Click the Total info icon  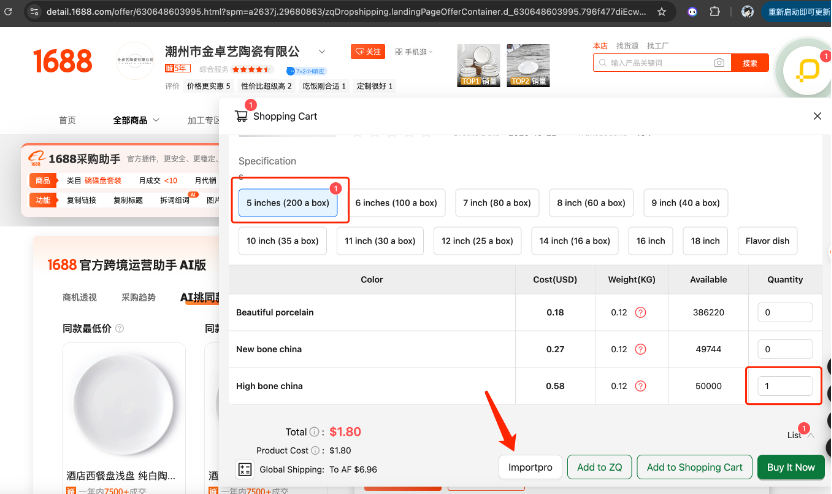(314, 432)
